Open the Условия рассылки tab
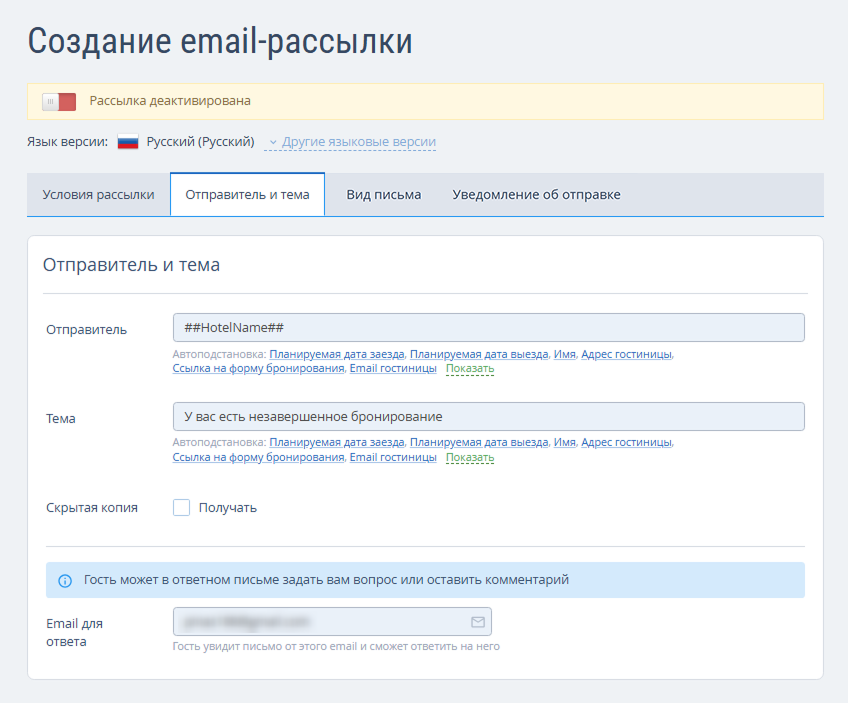Image resolution: width=848 pixels, height=703 pixels. [x=98, y=195]
